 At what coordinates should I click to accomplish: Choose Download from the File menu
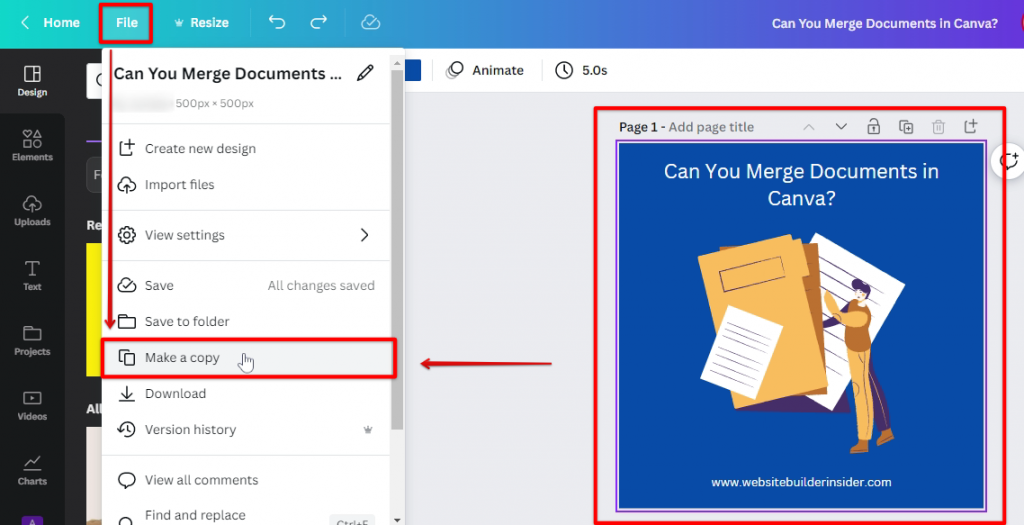[x=175, y=394]
